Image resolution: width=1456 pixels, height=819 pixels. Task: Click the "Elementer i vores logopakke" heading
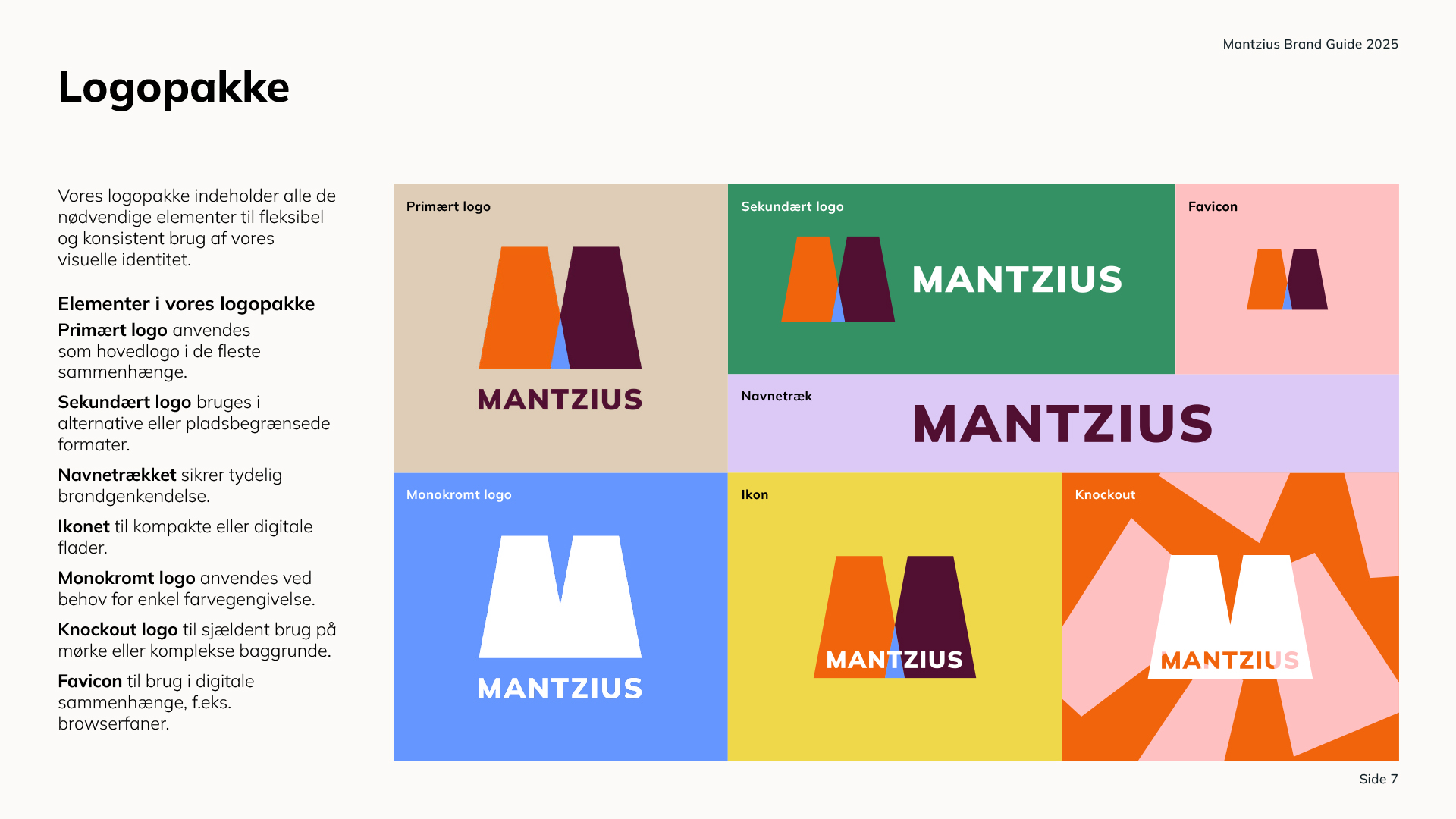point(186,303)
